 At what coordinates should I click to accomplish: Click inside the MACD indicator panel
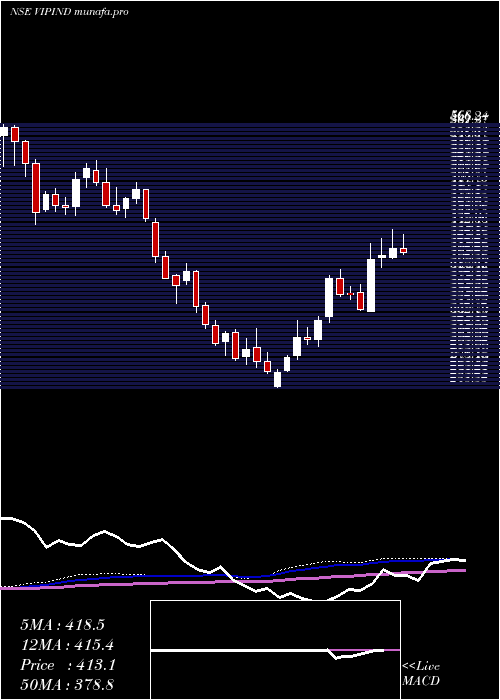[x=275, y=650]
